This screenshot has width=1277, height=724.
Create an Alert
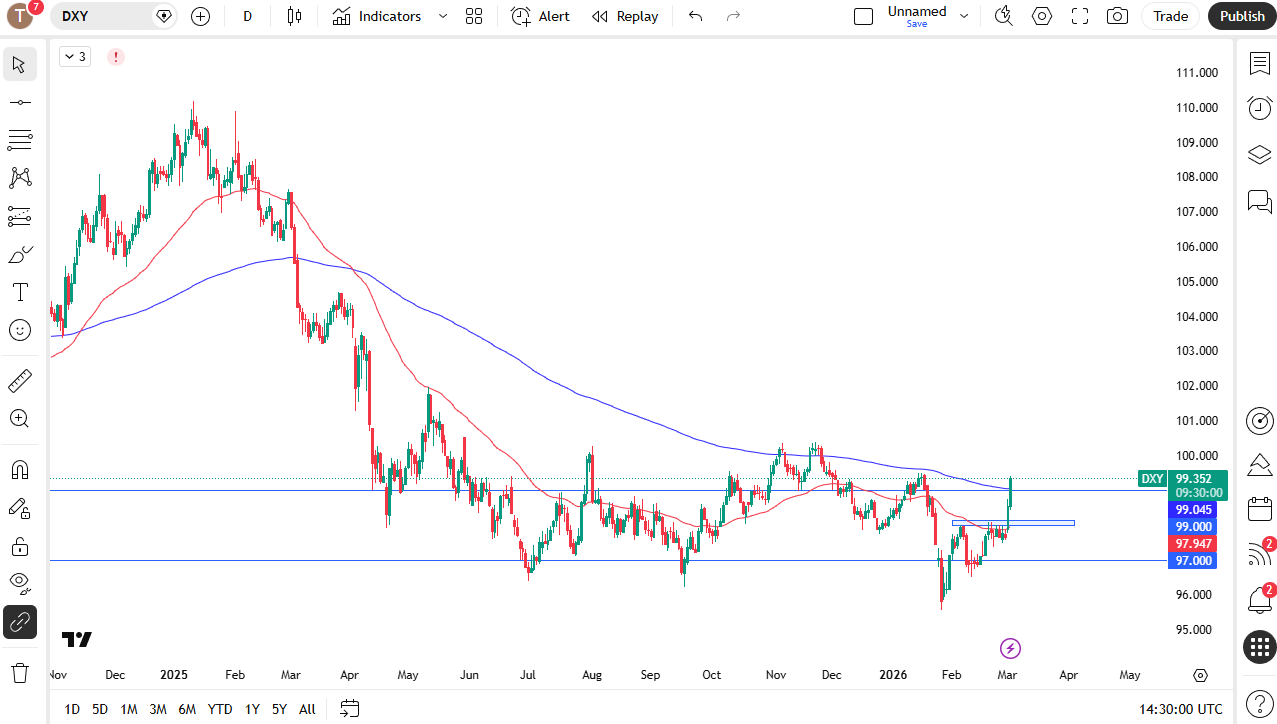coord(540,16)
